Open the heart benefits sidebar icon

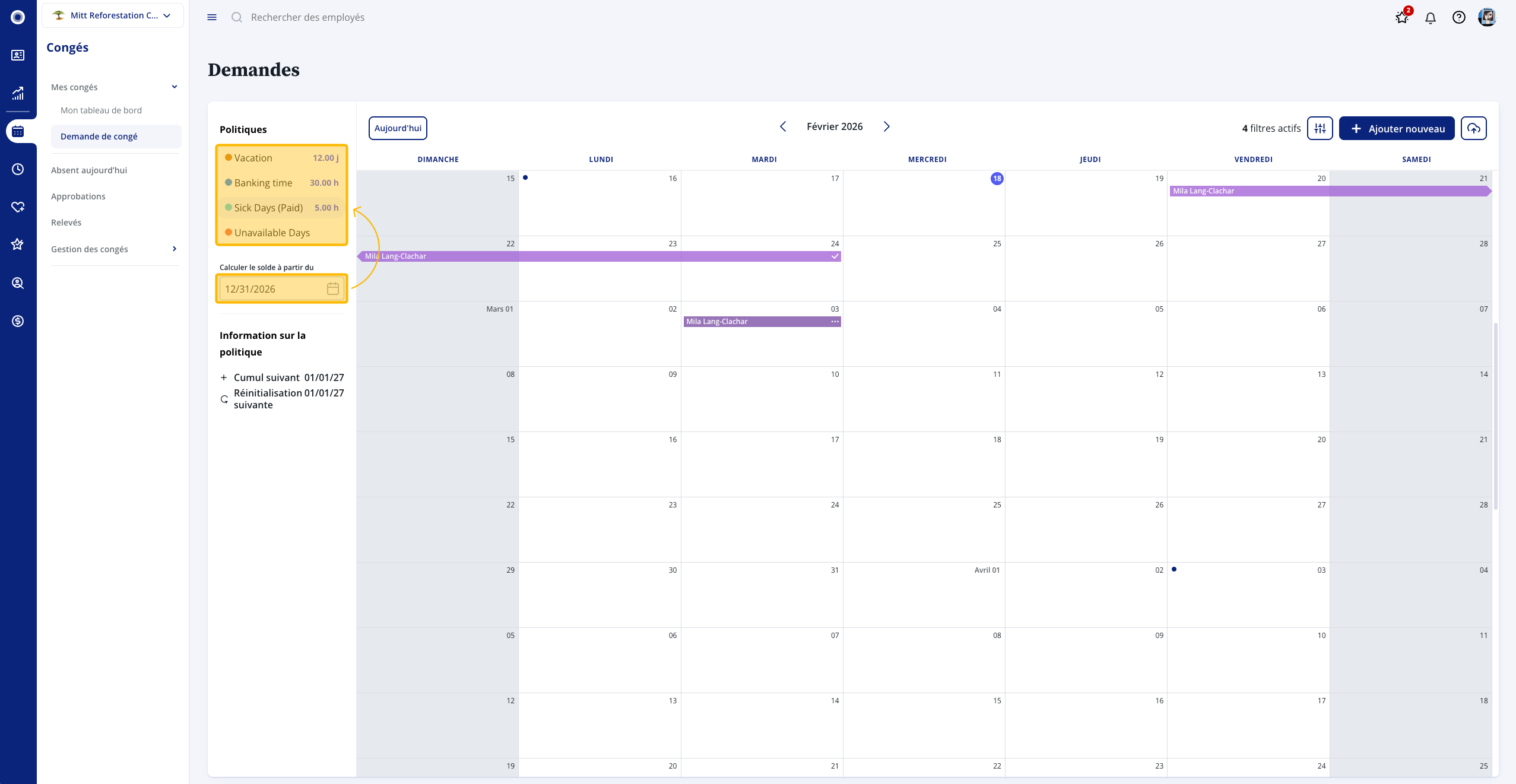coord(18,207)
